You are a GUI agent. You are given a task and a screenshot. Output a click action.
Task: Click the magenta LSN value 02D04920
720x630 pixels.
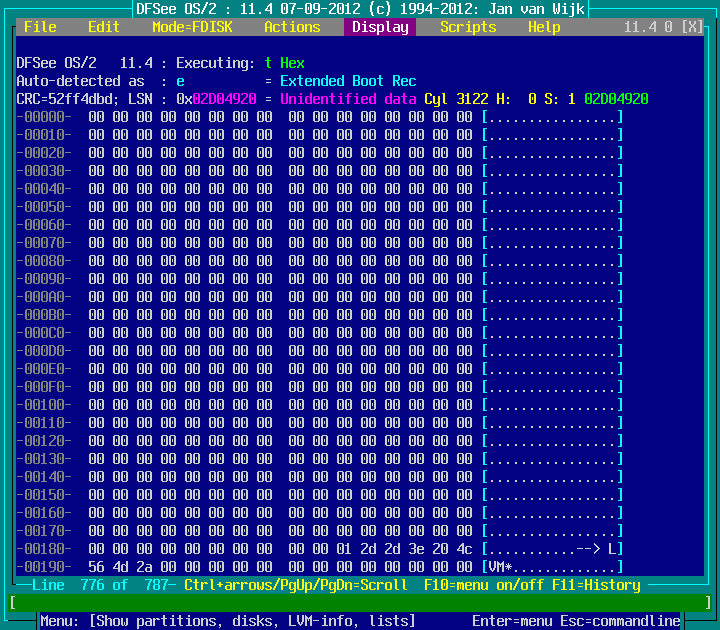(224, 99)
